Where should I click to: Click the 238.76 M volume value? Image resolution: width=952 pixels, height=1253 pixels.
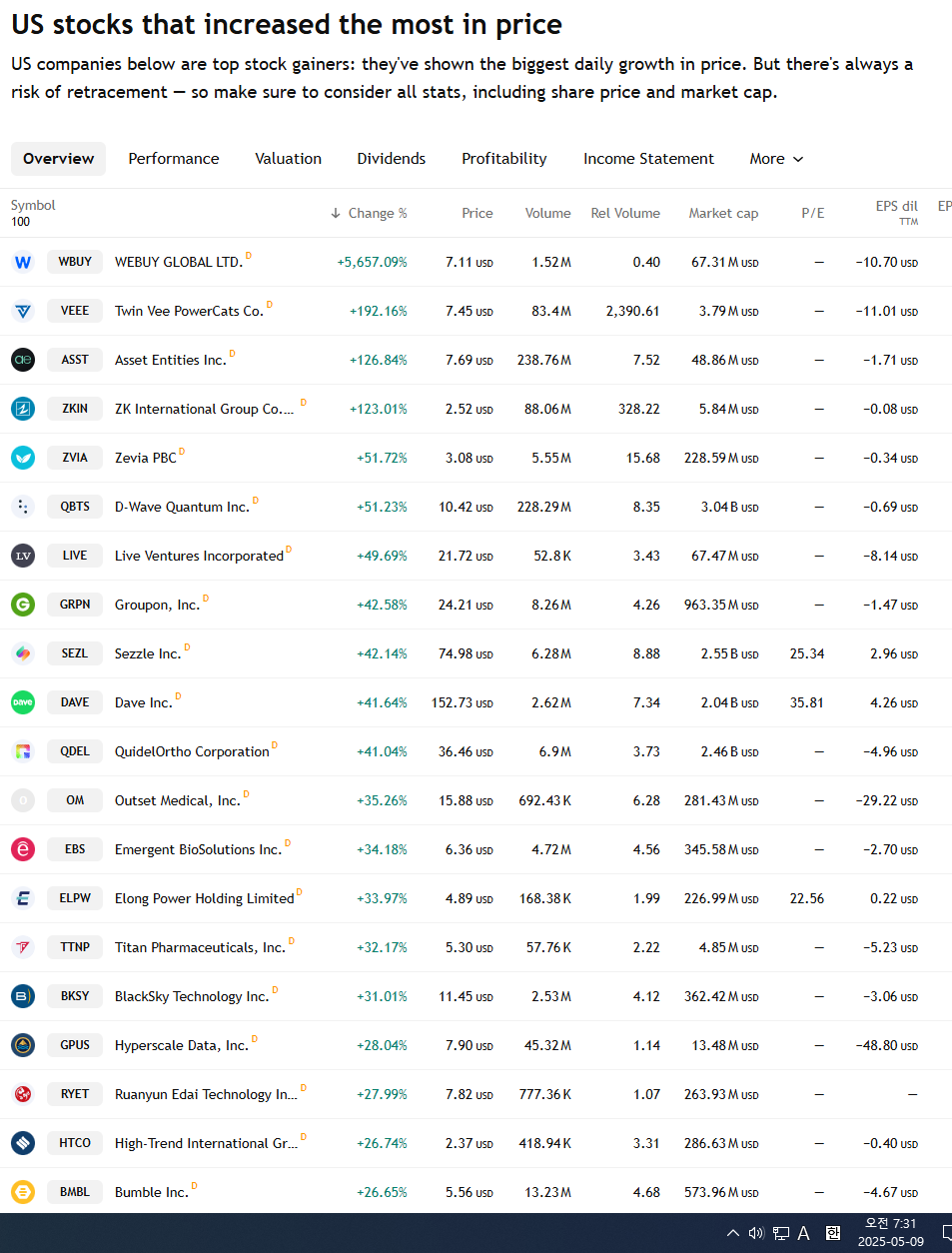pyautogui.click(x=544, y=360)
